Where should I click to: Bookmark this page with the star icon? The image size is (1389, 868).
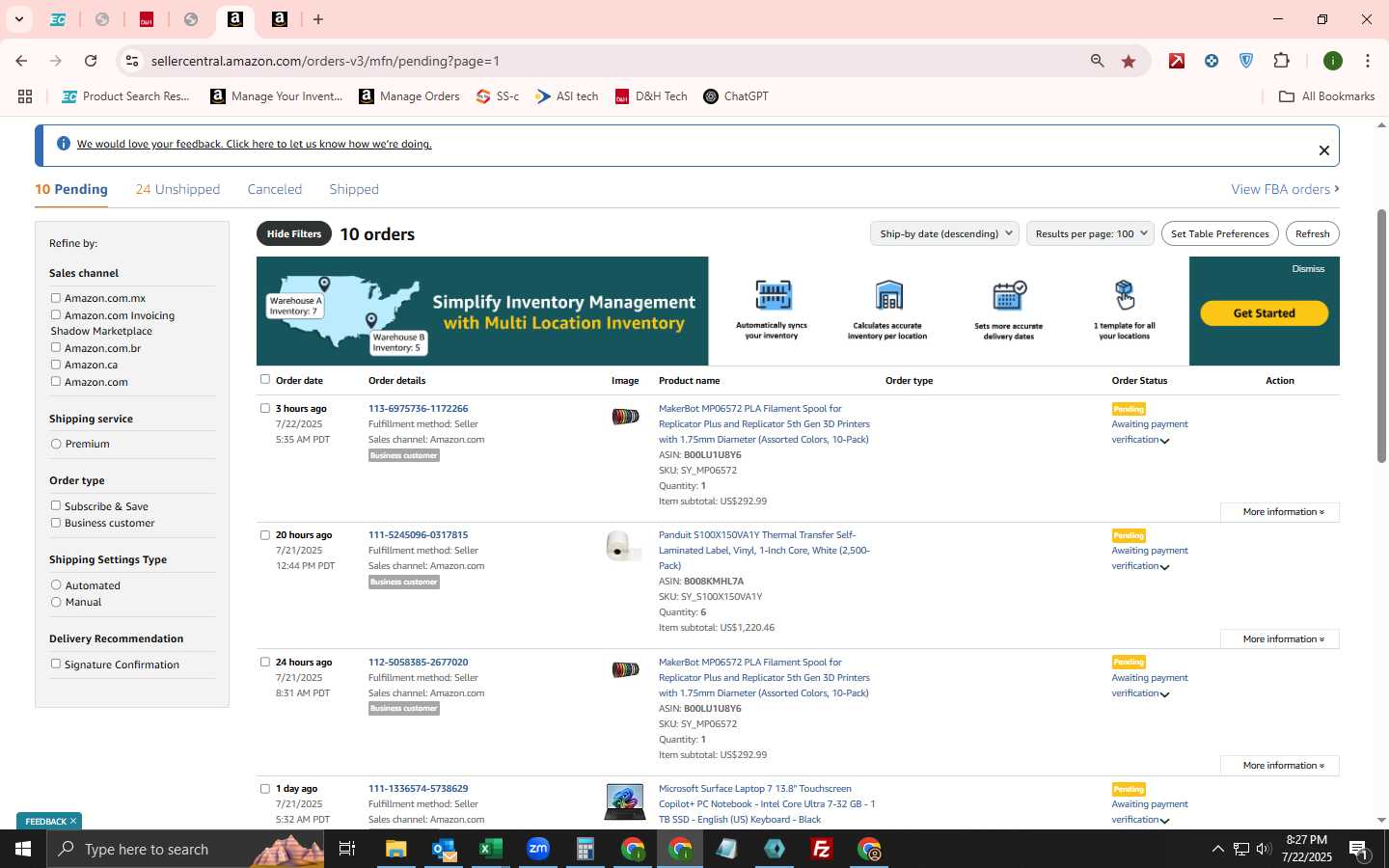[x=1129, y=61]
